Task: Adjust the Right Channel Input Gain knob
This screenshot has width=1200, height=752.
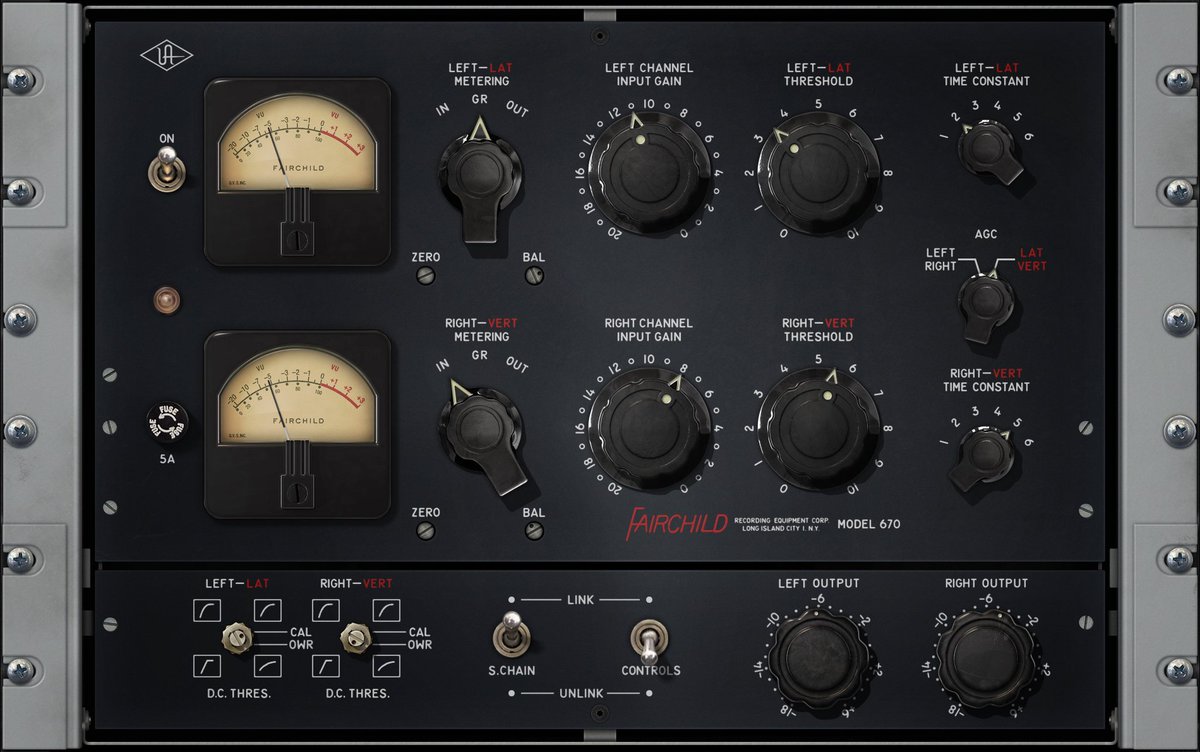Action: point(648,427)
